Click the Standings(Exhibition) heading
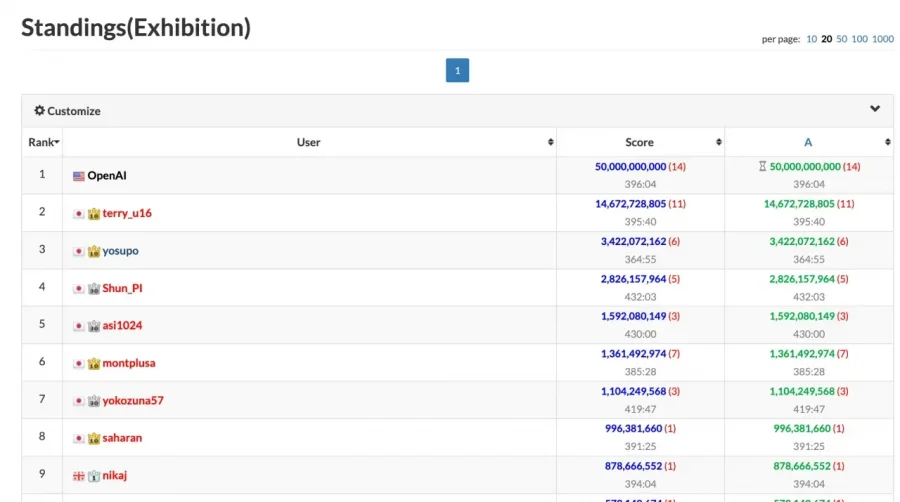 pyautogui.click(x=136, y=28)
